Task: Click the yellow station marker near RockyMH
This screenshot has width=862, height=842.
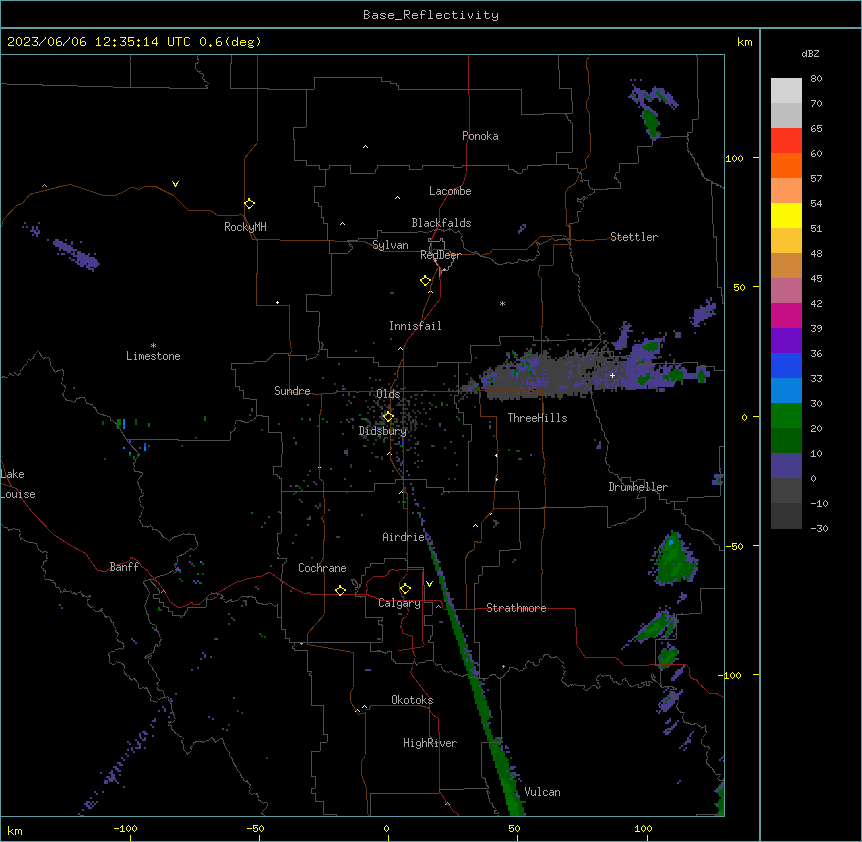Action: (250, 203)
